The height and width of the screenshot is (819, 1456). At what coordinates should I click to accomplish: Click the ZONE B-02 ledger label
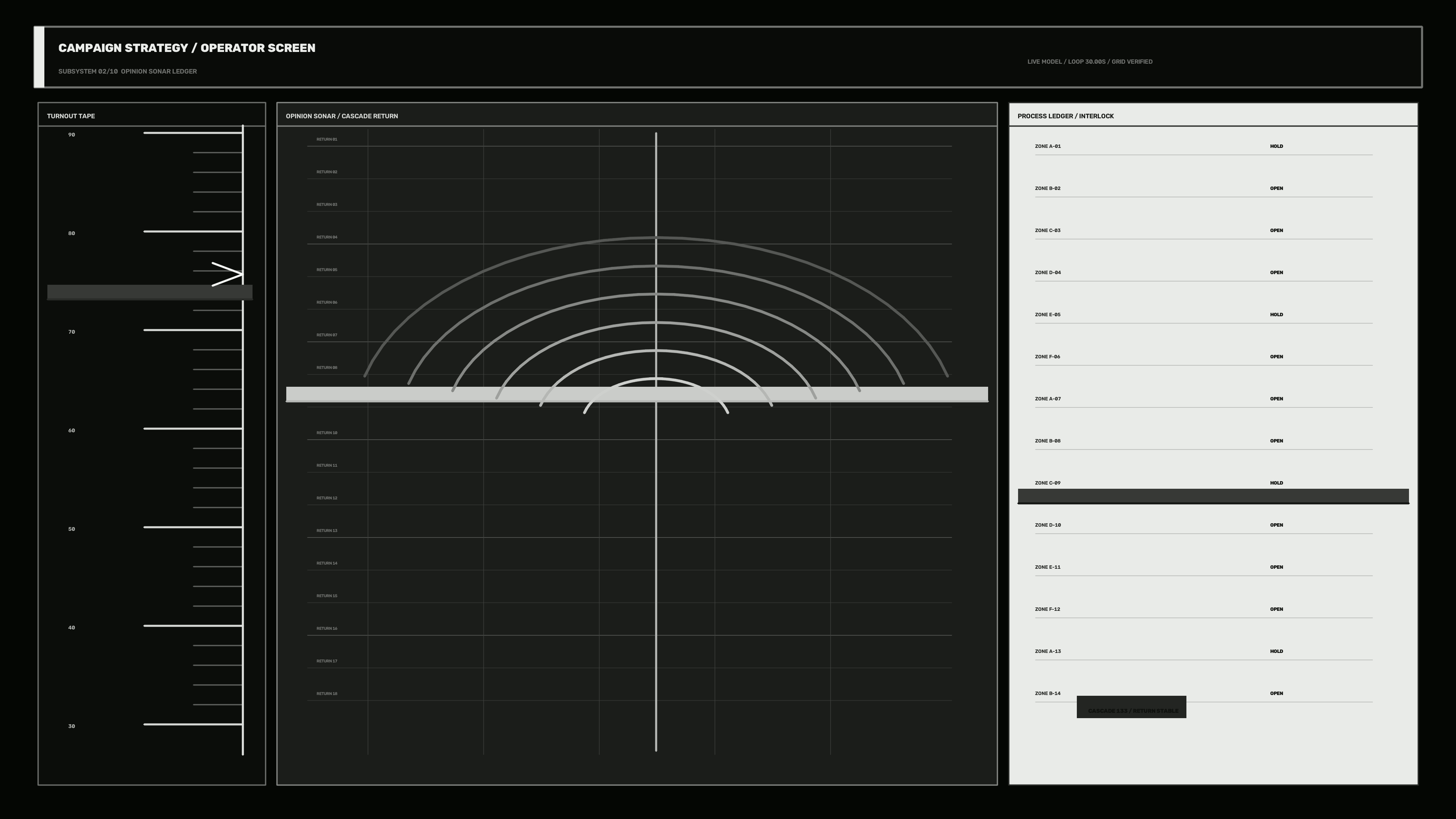tap(1048, 188)
